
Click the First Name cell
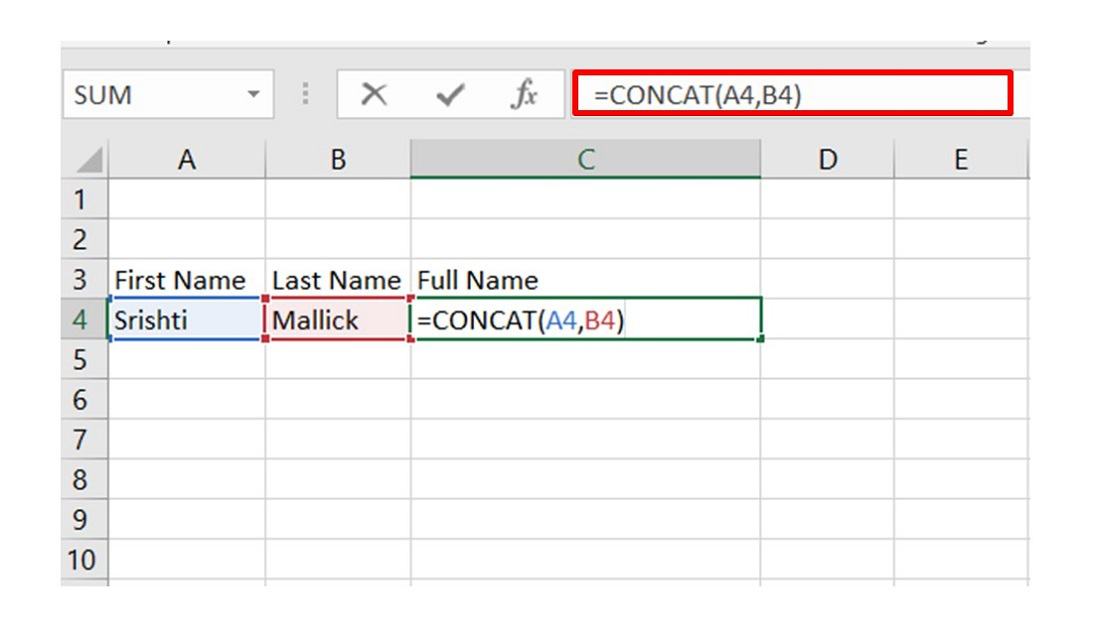(x=186, y=280)
